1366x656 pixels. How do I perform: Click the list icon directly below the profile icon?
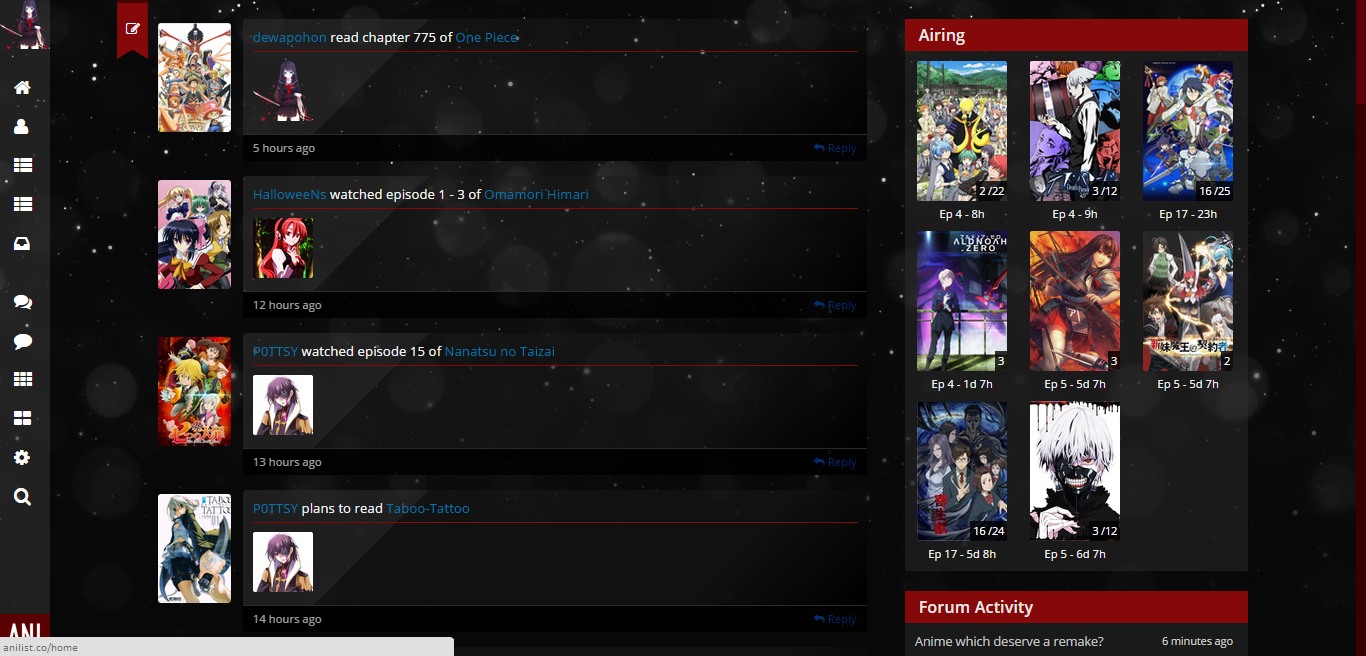coord(22,166)
